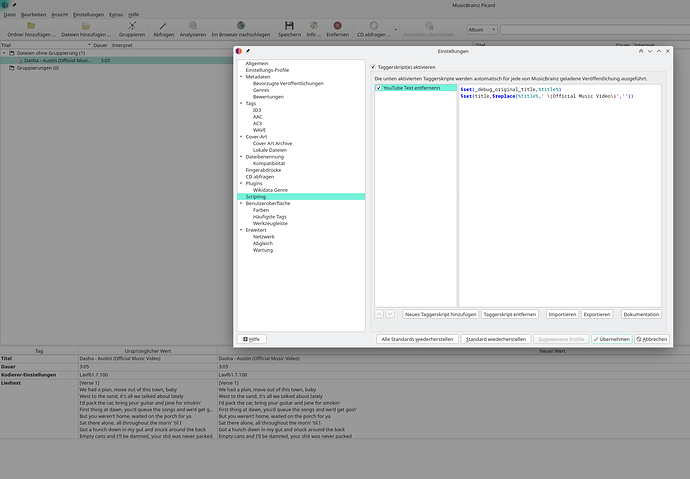Select Wikidata Genre in settings tree
The image size is (690, 479).
270,190
